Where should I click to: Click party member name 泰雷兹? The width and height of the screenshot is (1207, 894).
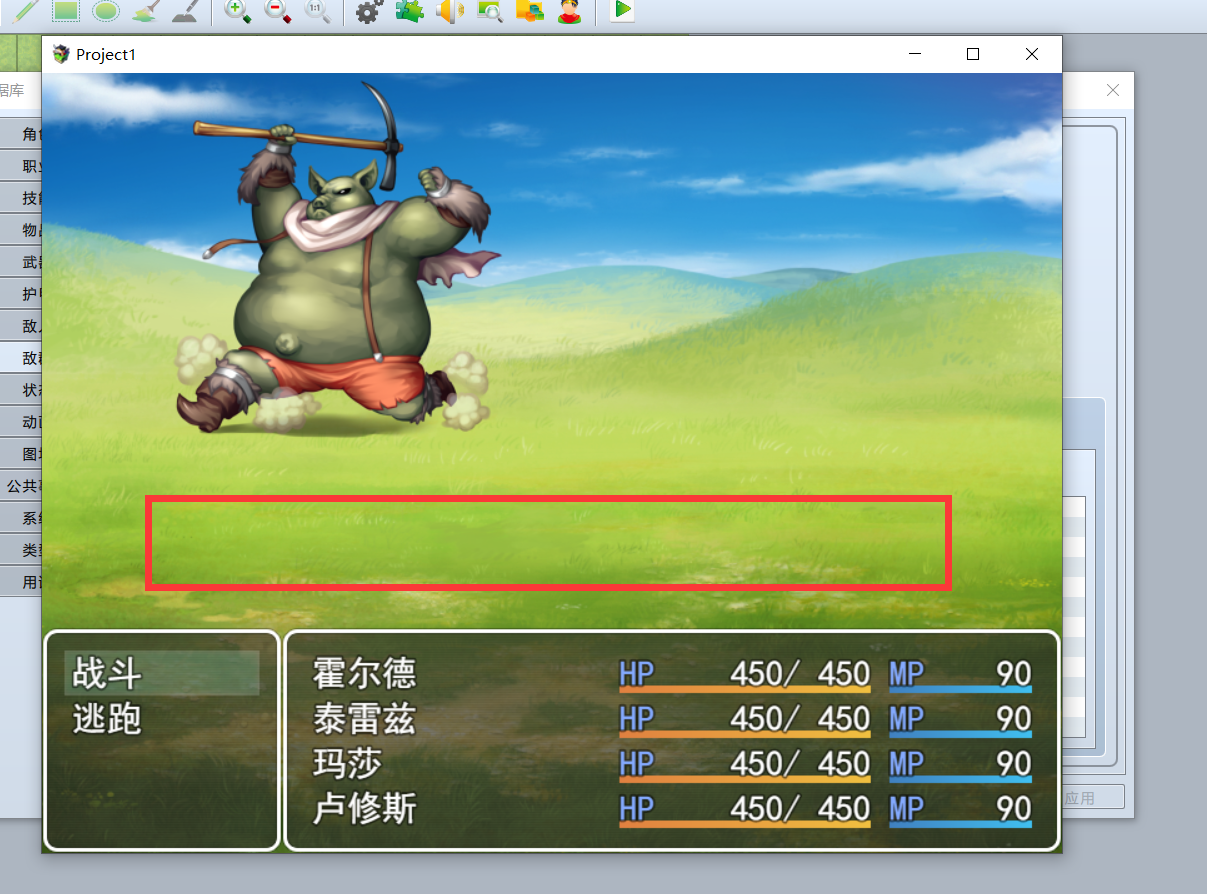(x=364, y=719)
